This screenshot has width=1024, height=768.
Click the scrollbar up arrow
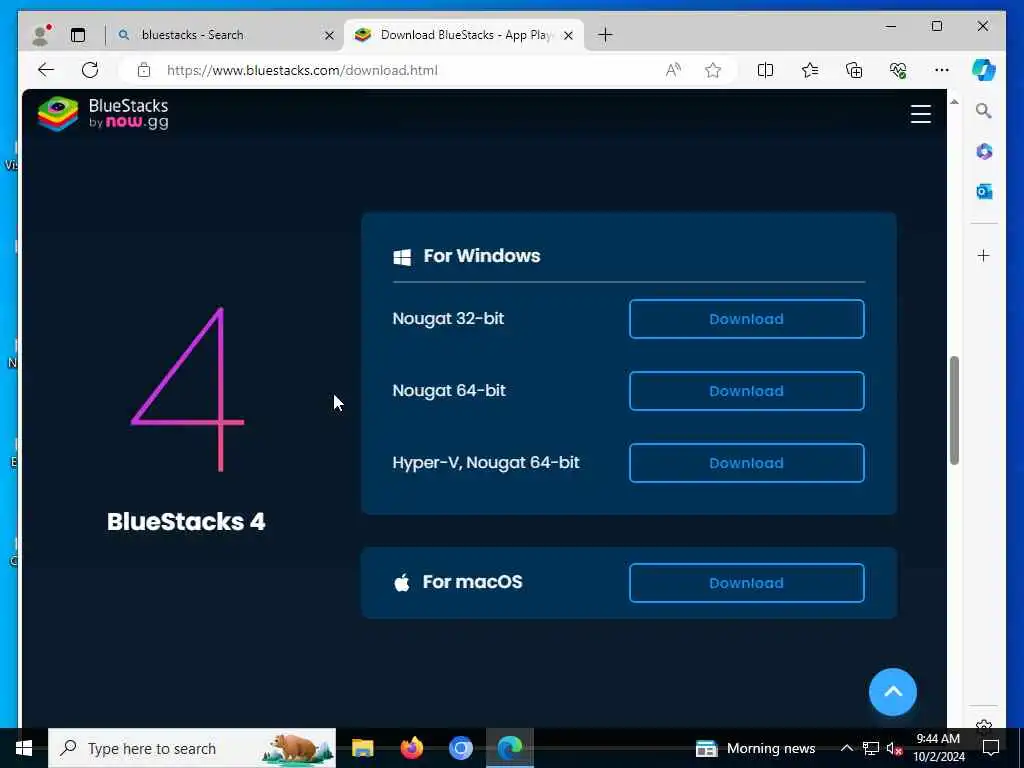click(x=954, y=102)
